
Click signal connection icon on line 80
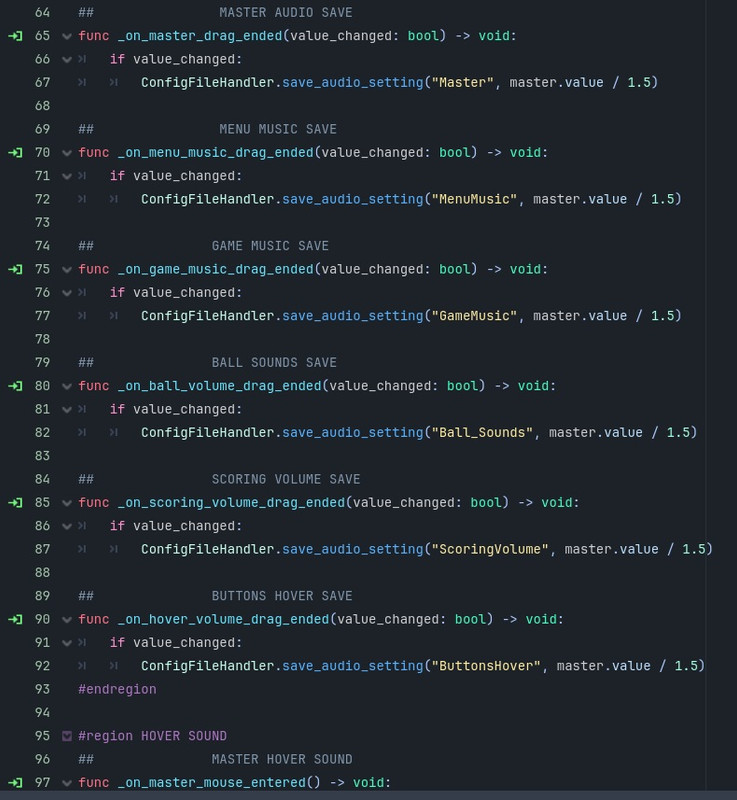pyautogui.click(x=15, y=386)
